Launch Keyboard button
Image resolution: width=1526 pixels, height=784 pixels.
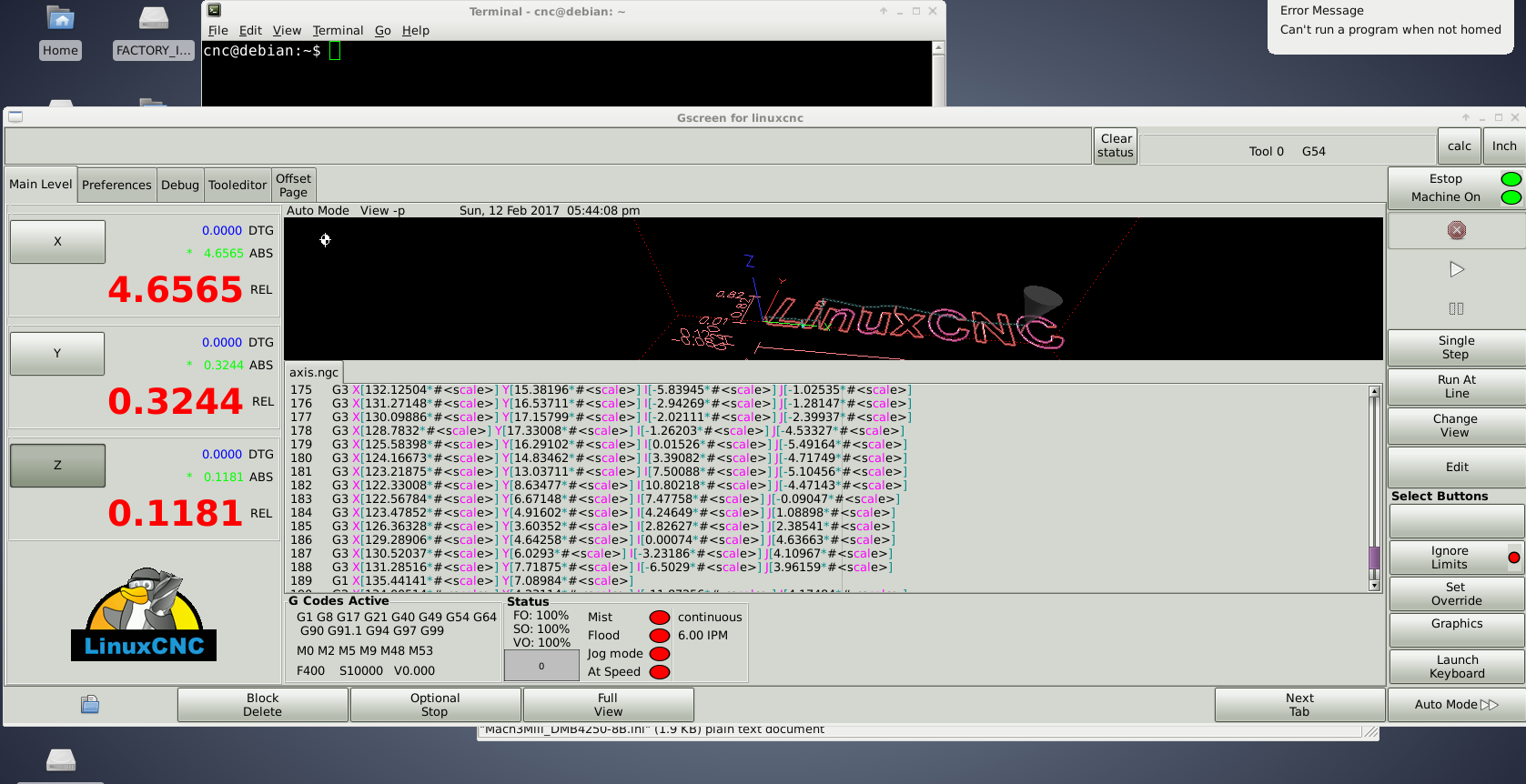tap(1456, 667)
